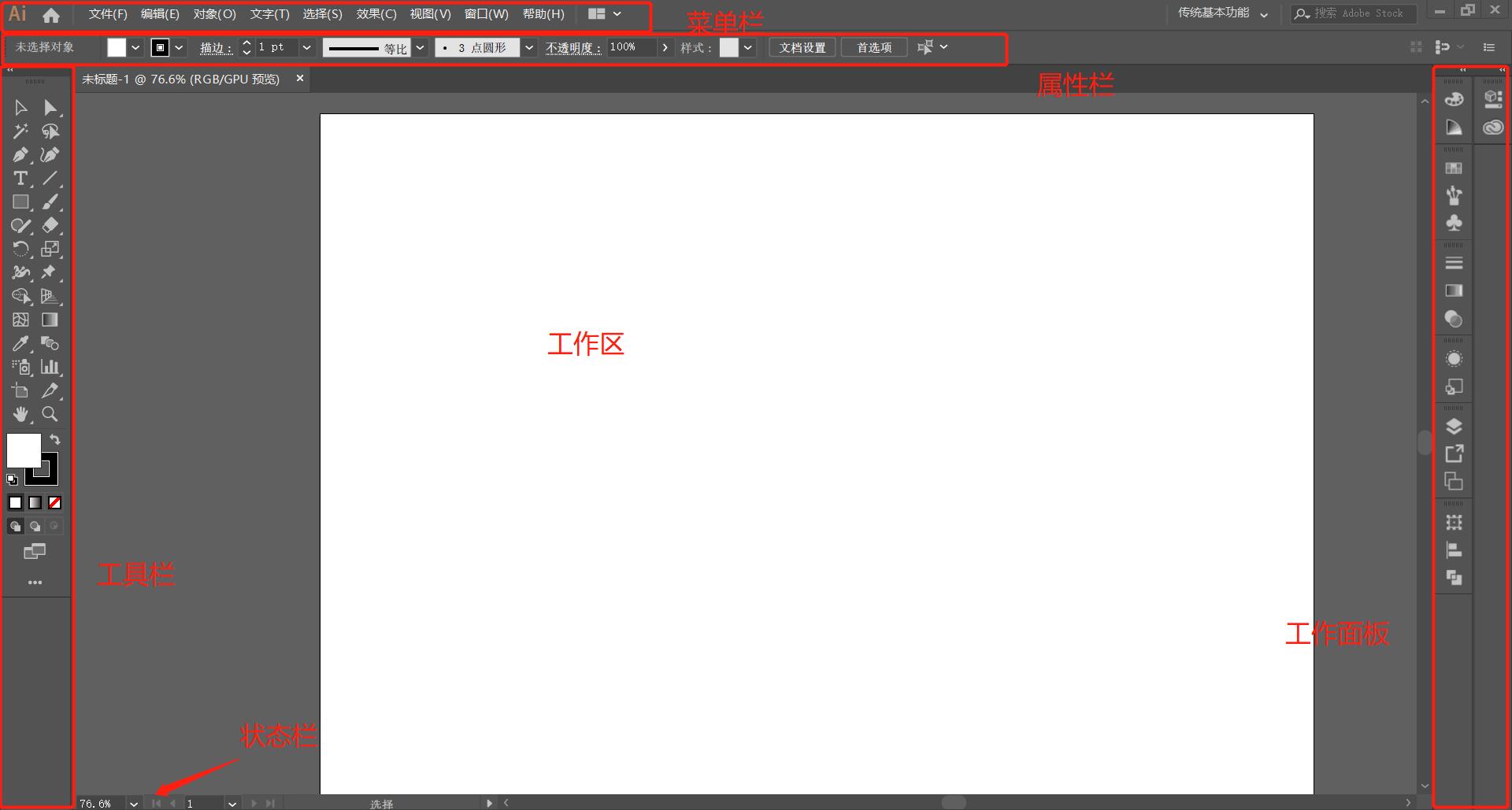The image size is (1512, 810).
Task: Select the Gradient tool in the toolbar
Action: point(50,320)
